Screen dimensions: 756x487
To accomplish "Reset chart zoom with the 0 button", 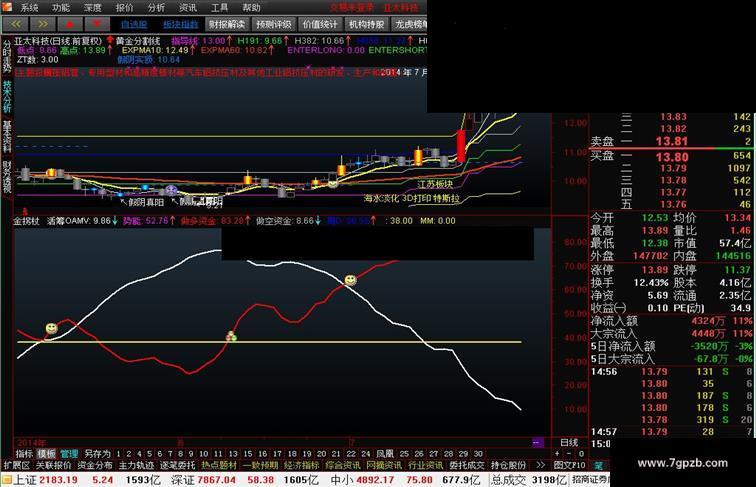I will 581,454.
